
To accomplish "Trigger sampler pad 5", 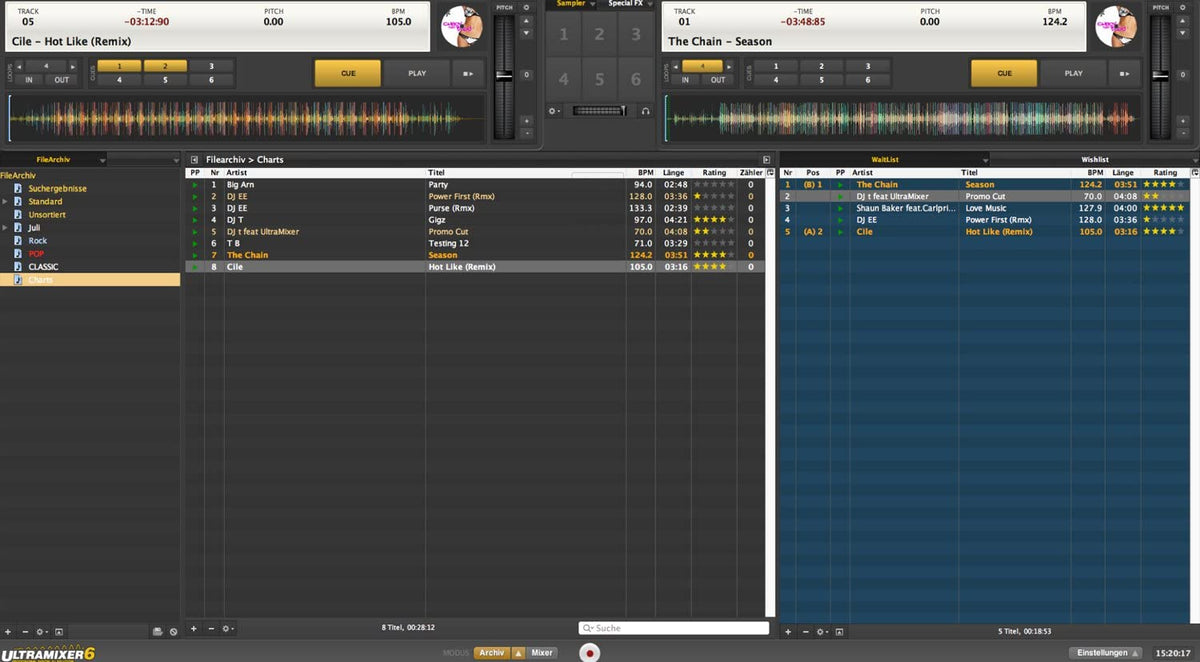I will 600,79.
